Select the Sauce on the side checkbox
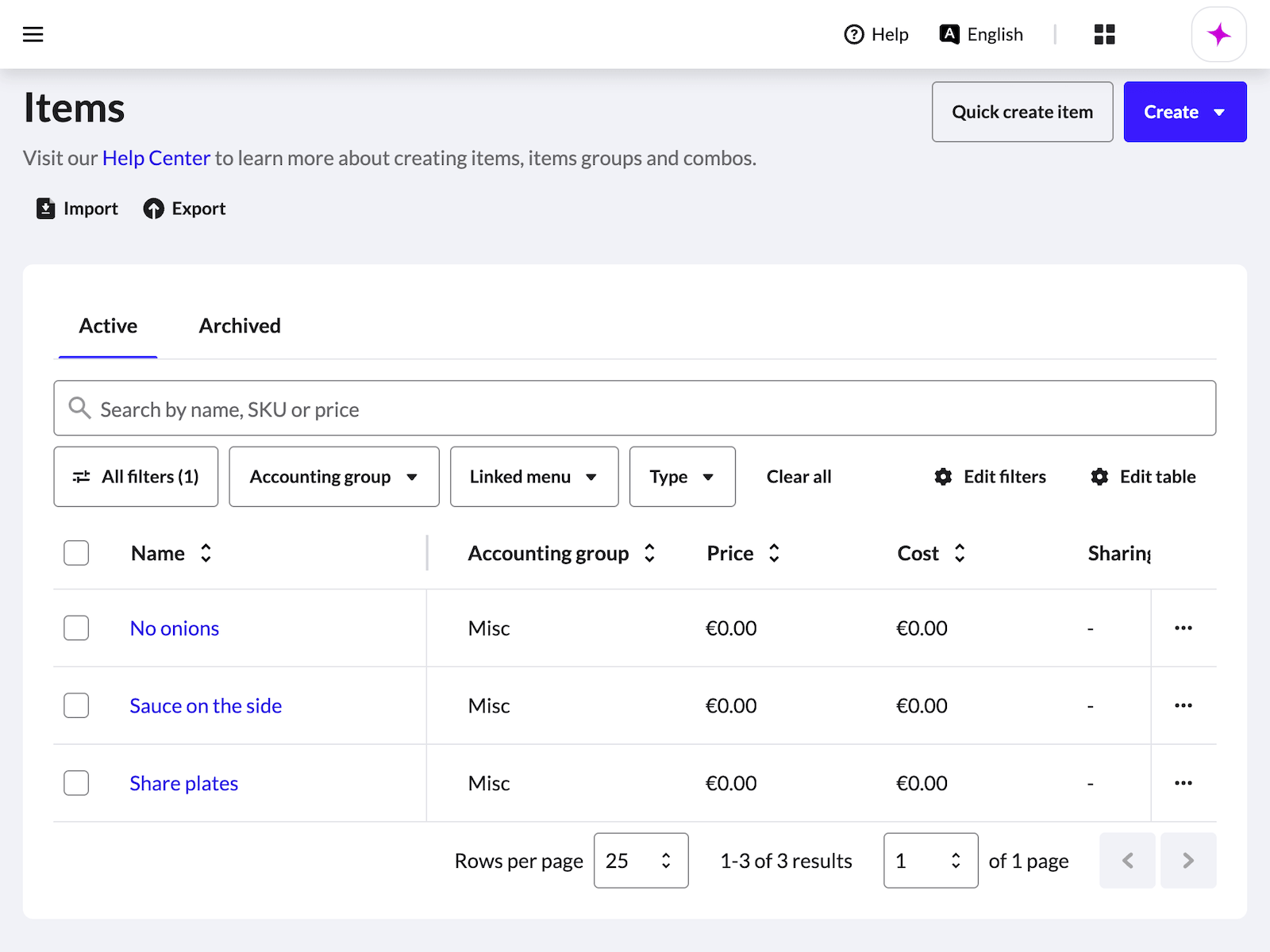This screenshot has width=1270, height=952. (76, 705)
